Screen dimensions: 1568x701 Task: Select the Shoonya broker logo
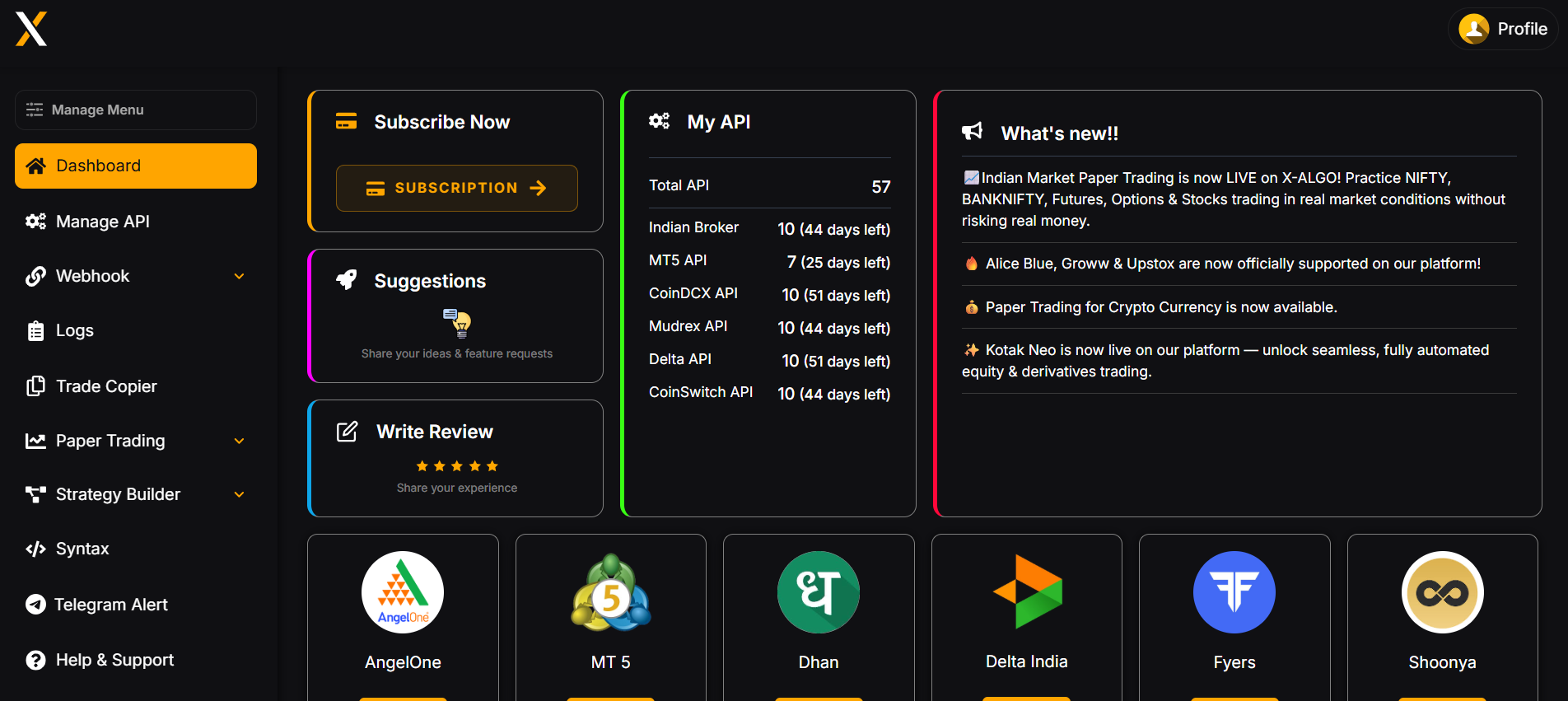pyautogui.click(x=1443, y=592)
